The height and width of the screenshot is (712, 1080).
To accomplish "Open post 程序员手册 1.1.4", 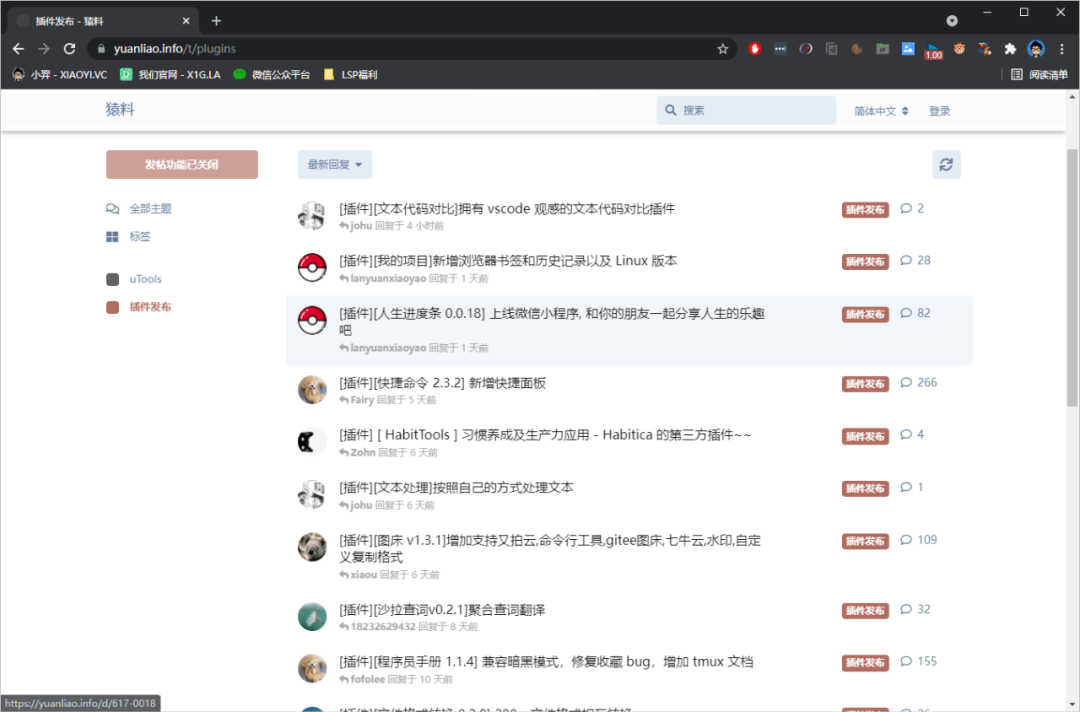I will click(x=546, y=662).
